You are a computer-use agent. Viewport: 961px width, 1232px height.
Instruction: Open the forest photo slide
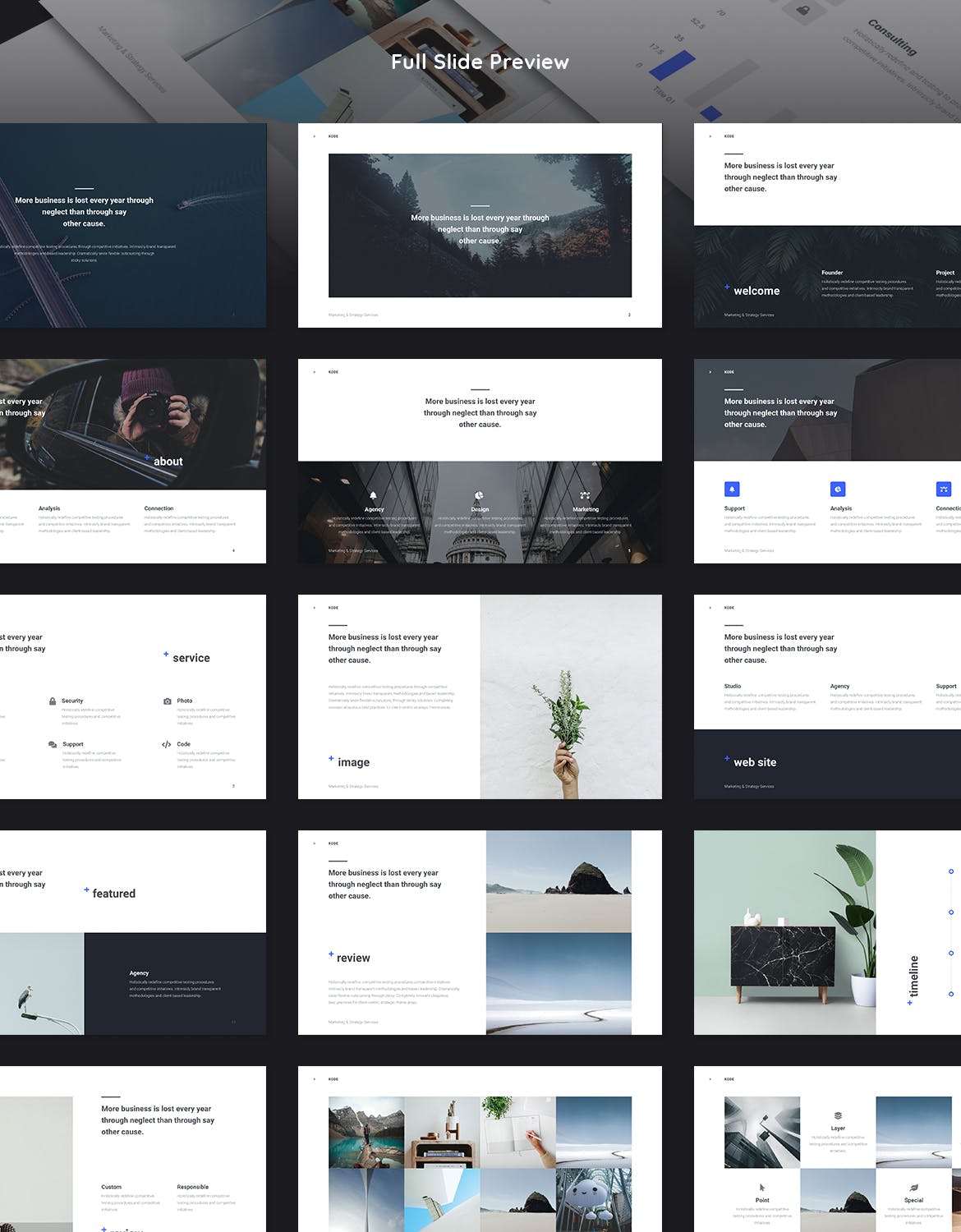click(x=480, y=225)
